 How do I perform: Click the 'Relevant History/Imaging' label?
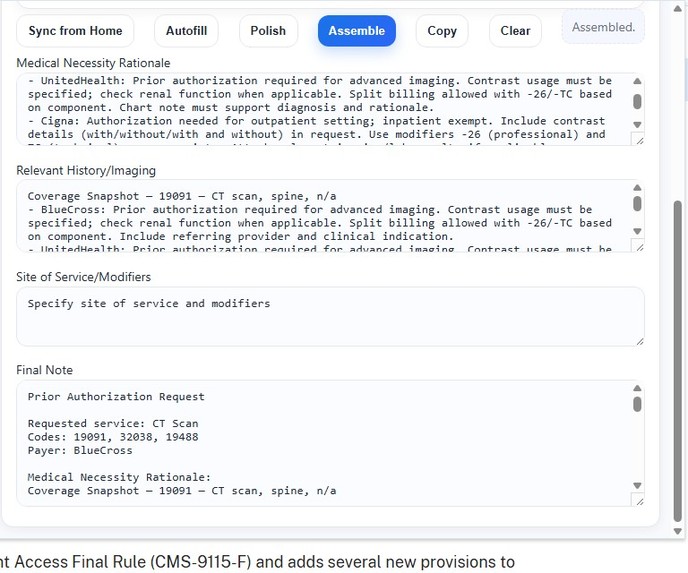(86, 170)
